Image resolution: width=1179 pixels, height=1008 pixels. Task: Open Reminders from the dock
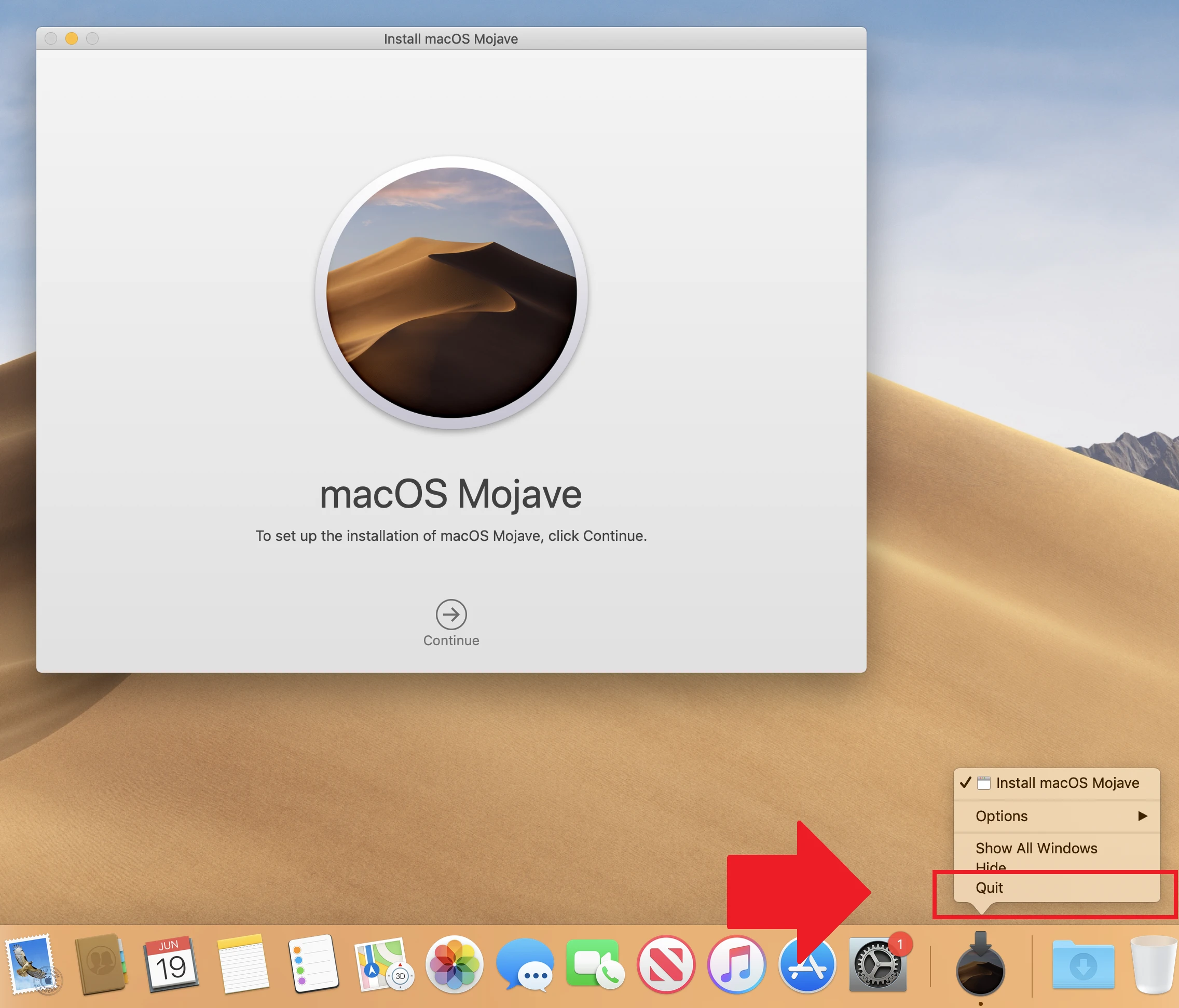313,964
